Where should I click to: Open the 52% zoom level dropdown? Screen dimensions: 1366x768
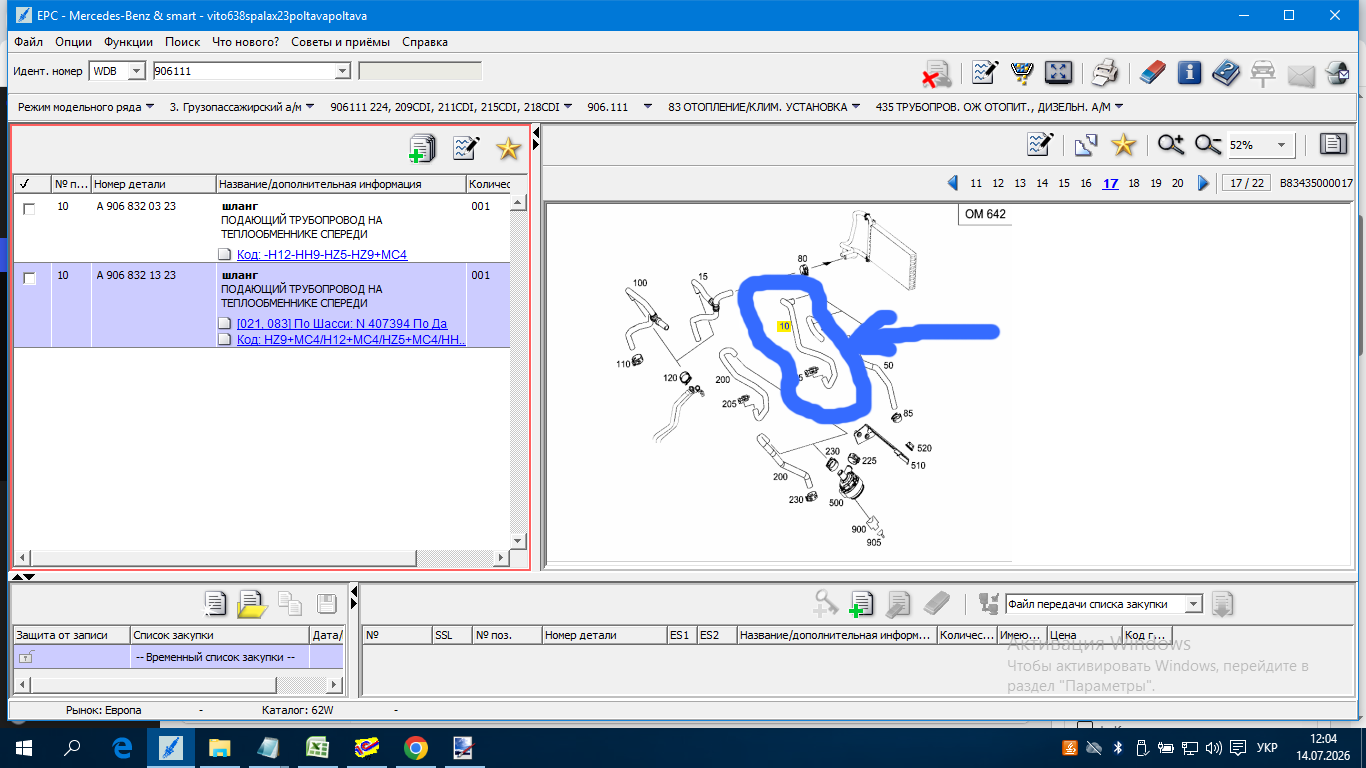(1281, 145)
